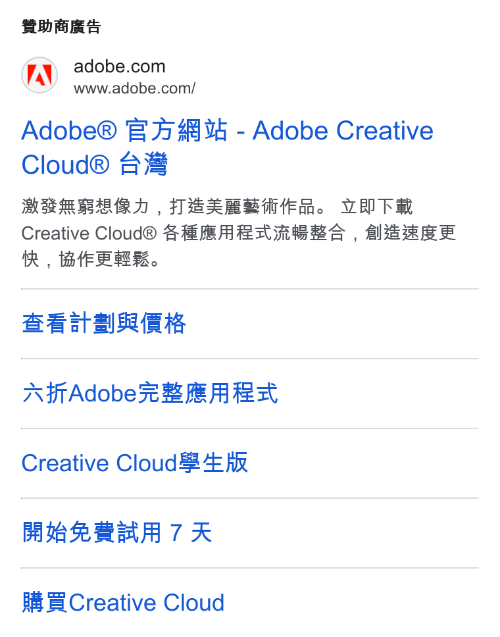The width and height of the screenshot is (500, 637).
Task: Open the 查看計劃與價格 sitelink
Action: 104,323
